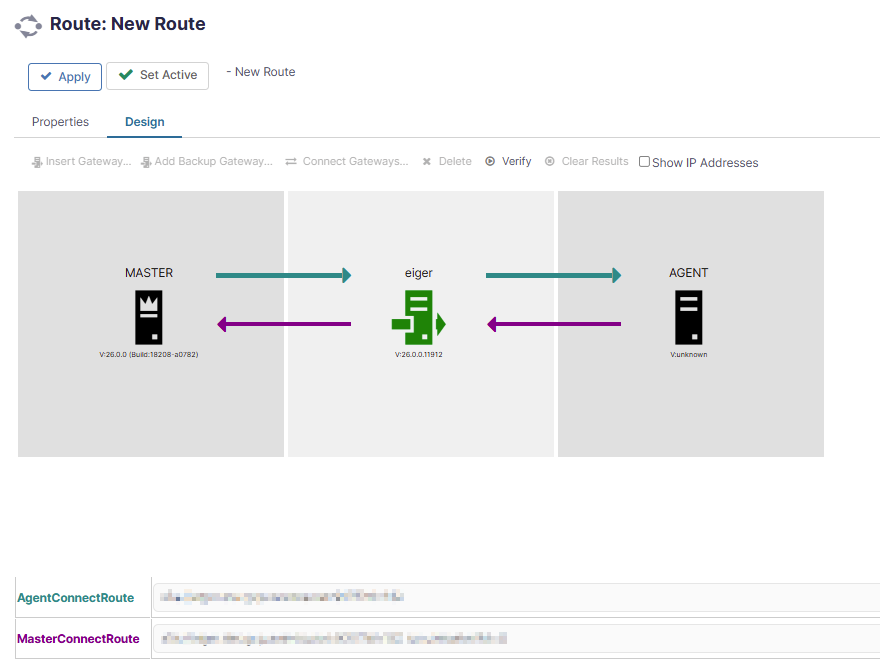Click the purple arrow from AGENT to eiger
The height and width of the screenshot is (660, 880).
(554, 324)
